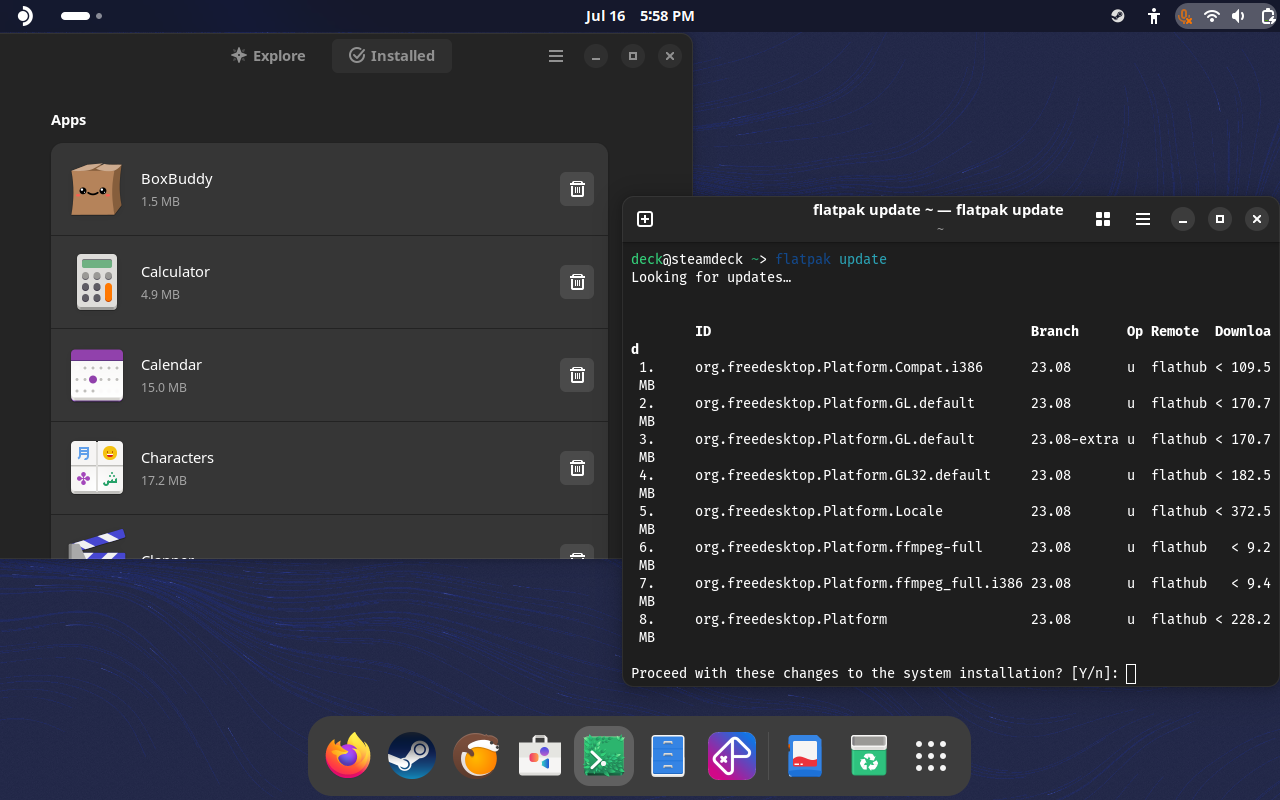
Task: Open the accessibility menu in top bar
Action: 1154,16
